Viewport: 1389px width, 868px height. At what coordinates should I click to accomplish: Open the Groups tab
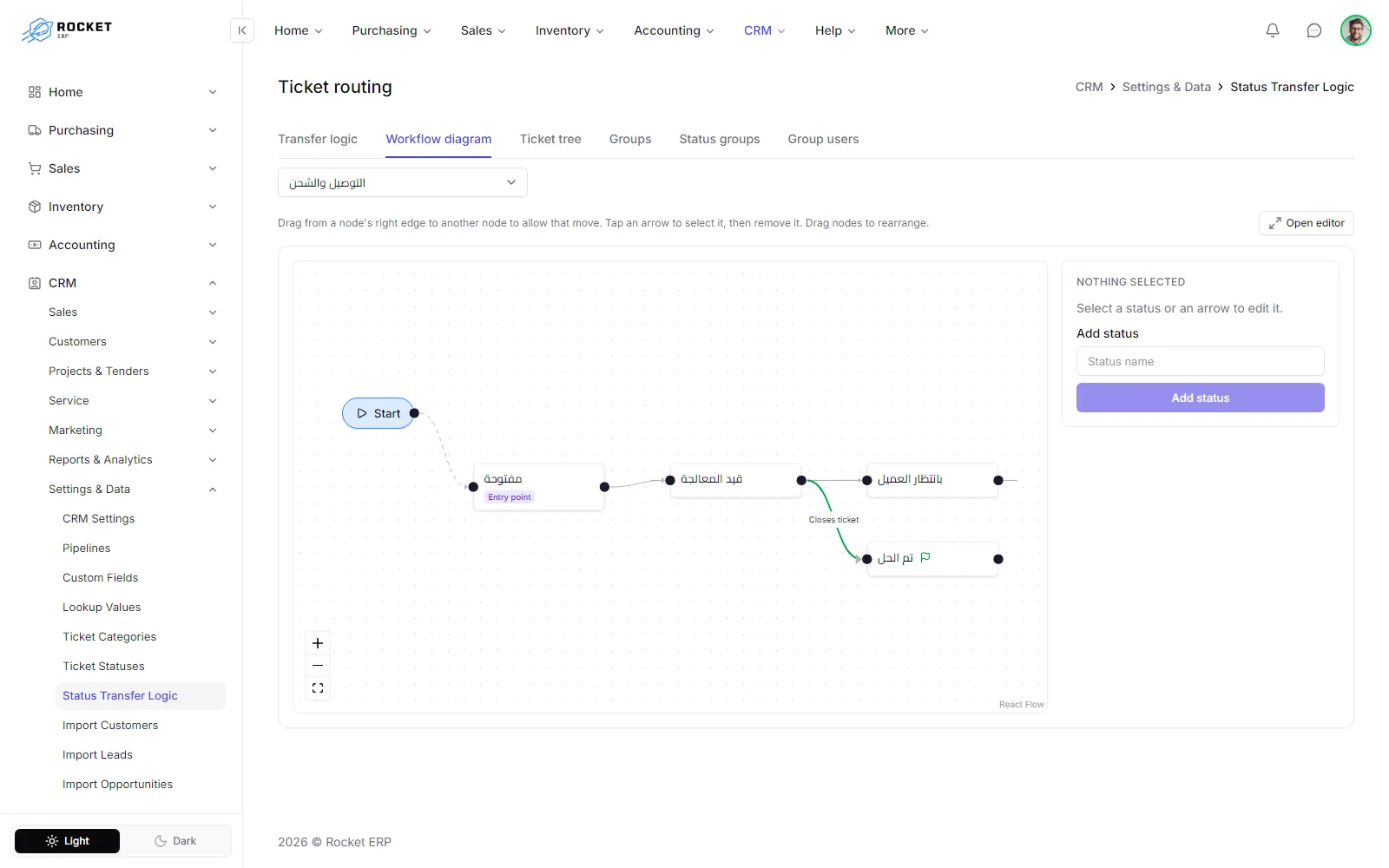coord(630,139)
